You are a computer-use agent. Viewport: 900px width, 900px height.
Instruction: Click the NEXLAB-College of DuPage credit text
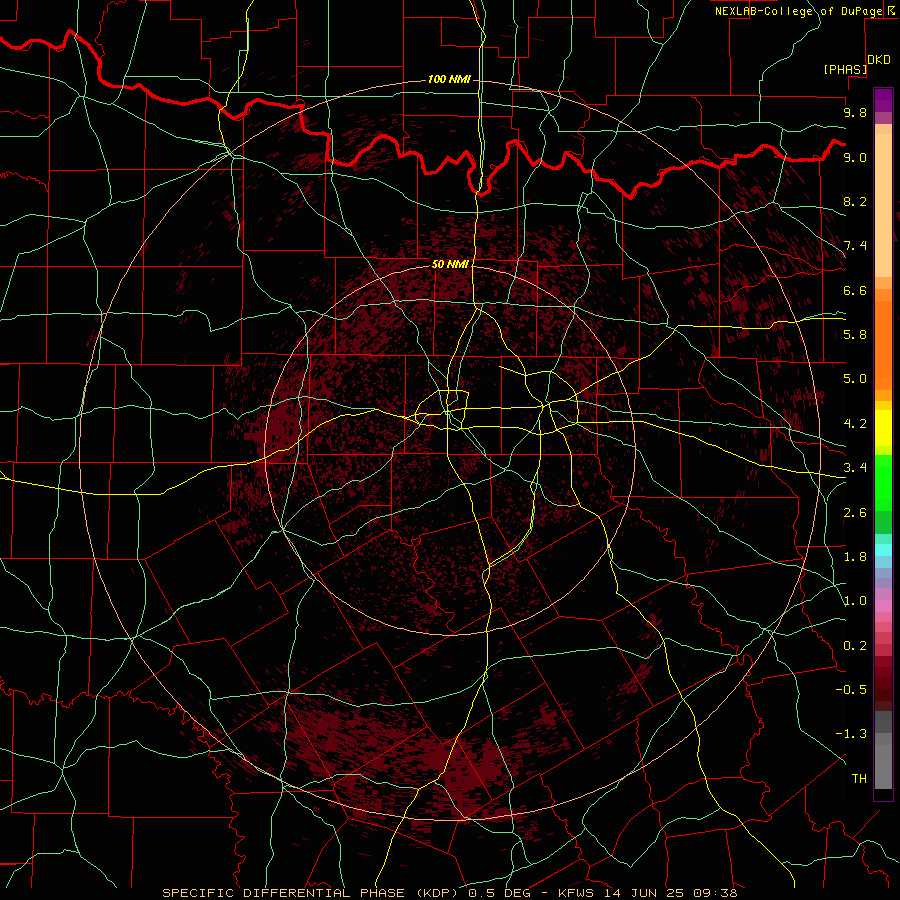click(x=800, y=11)
